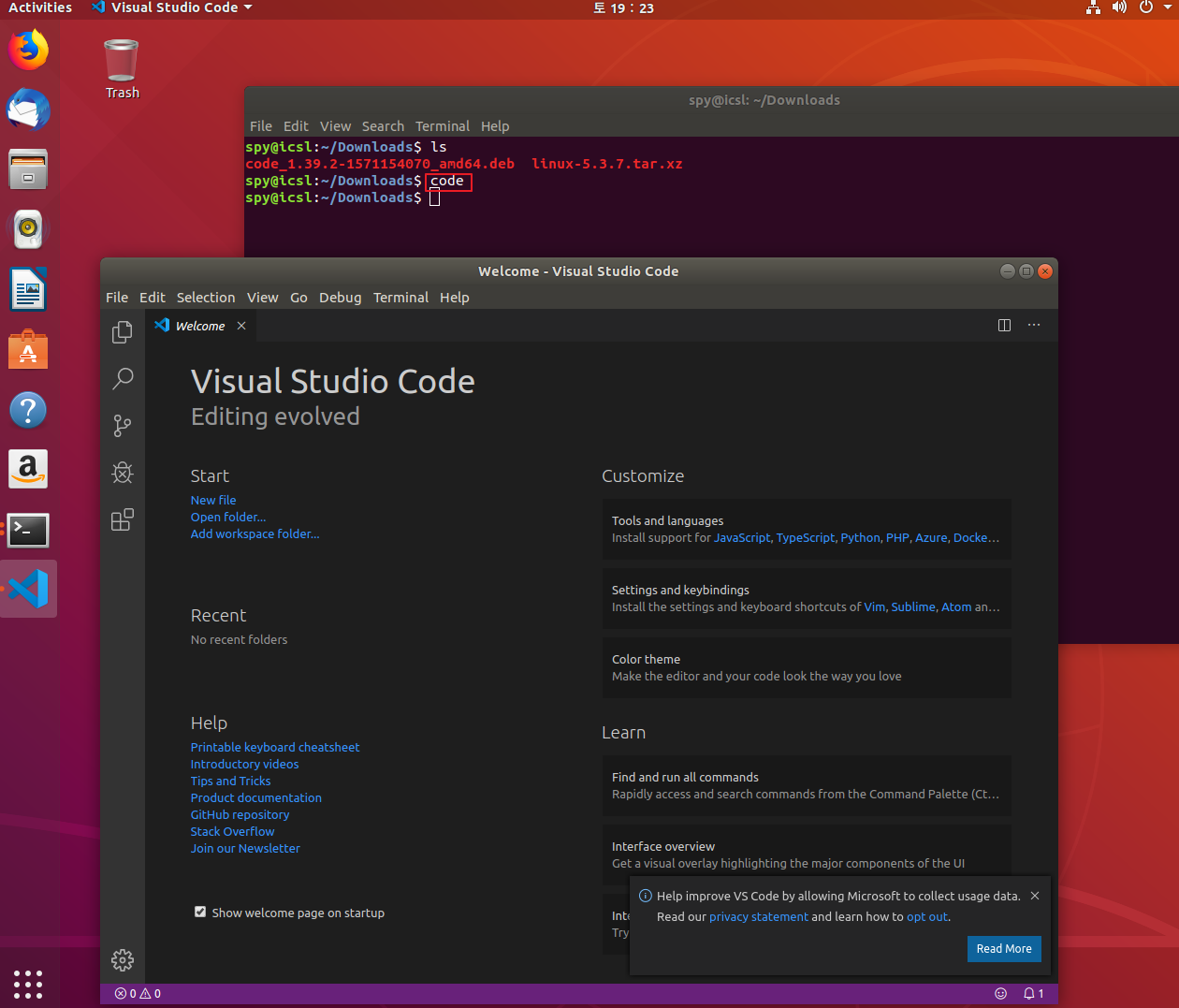This screenshot has height=1008, width=1179.
Task: Open the Files manager in the dock
Action: tap(28, 169)
